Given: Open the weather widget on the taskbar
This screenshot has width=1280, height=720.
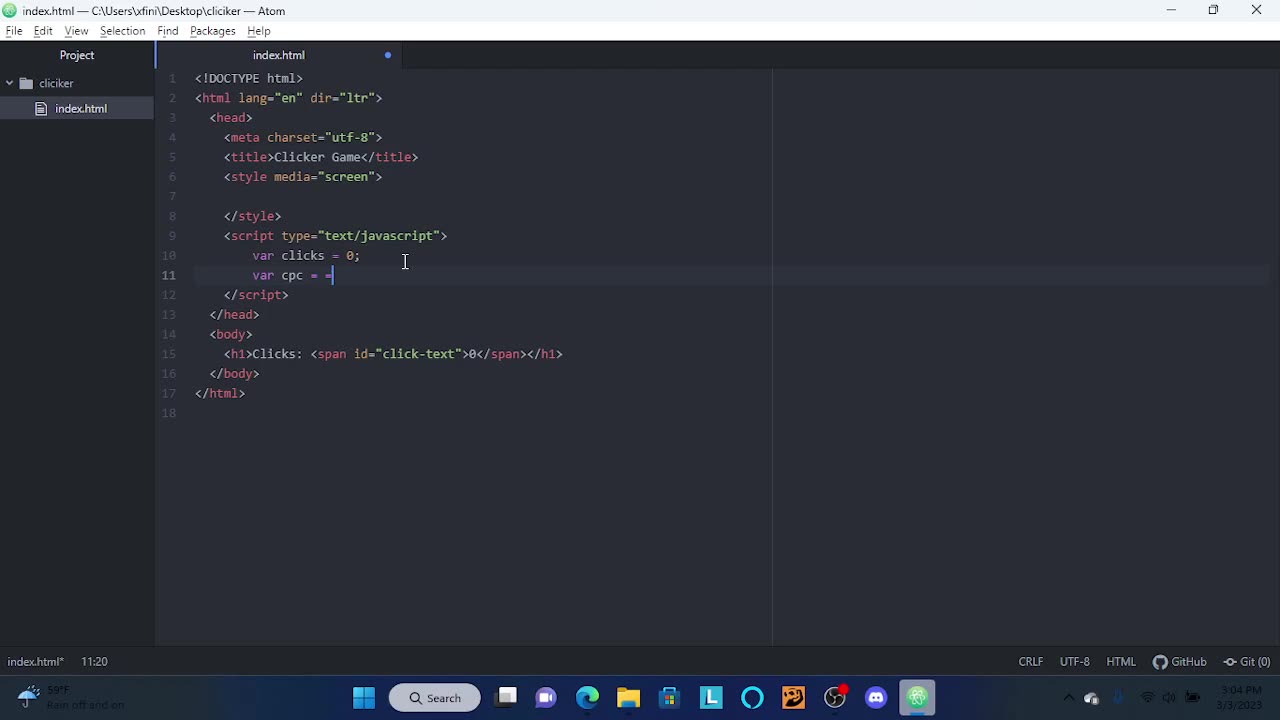Looking at the screenshot, I should pyautogui.click(x=70, y=697).
